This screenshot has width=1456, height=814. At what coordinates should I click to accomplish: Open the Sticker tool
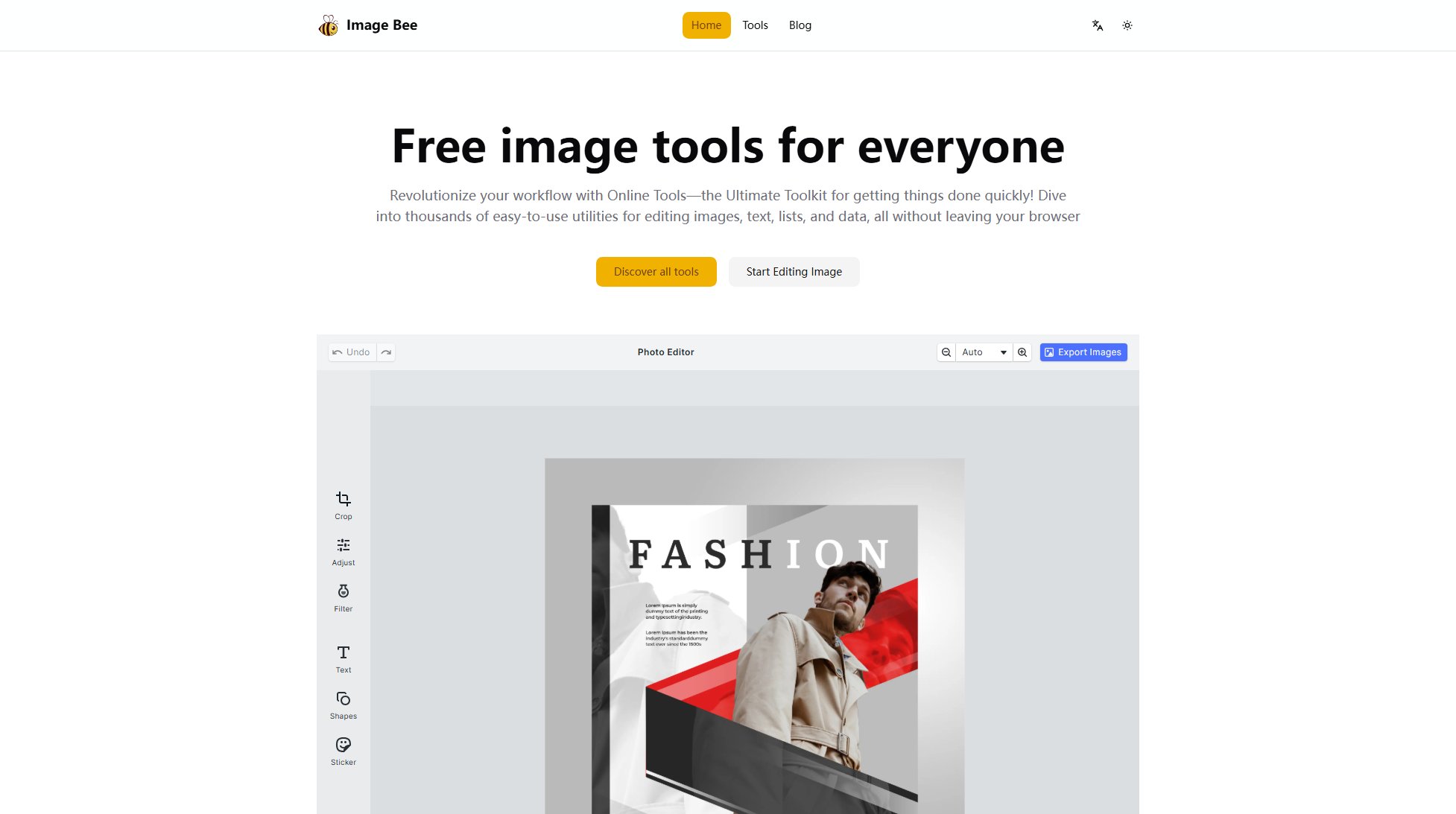[343, 751]
